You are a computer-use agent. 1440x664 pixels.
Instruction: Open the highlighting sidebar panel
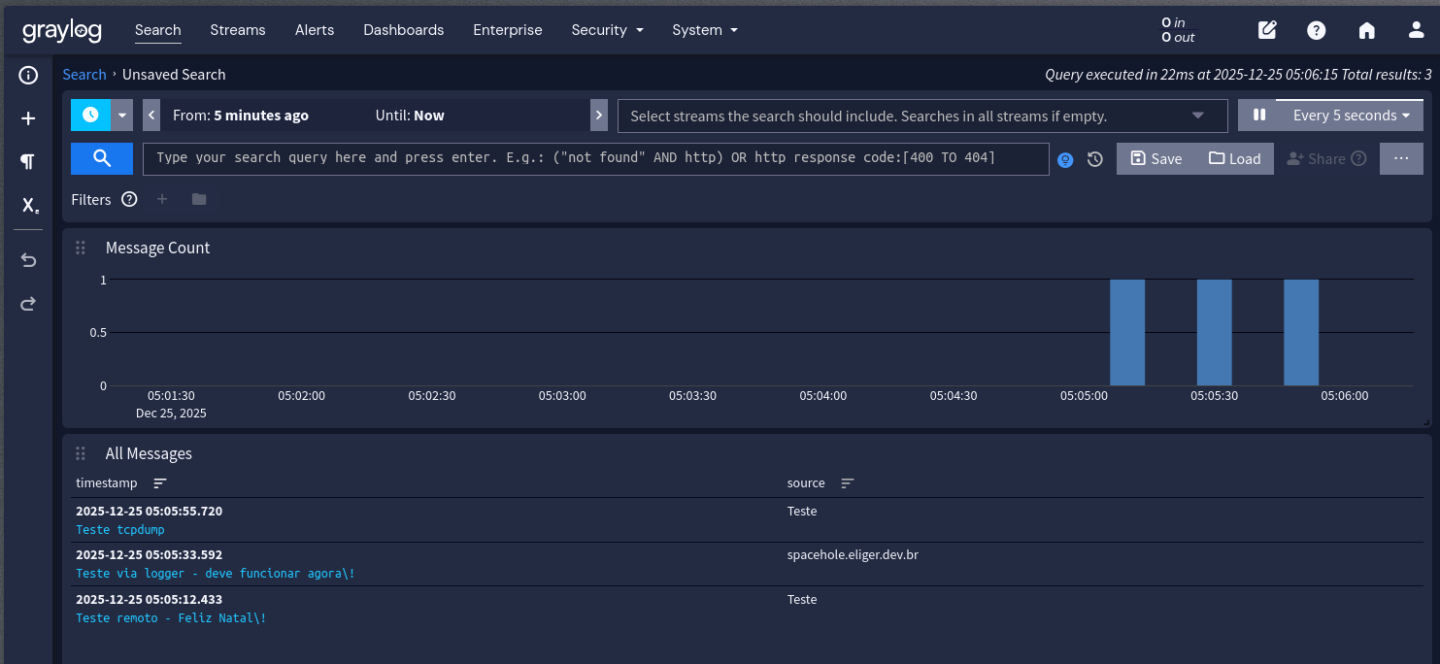coord(28,205)
